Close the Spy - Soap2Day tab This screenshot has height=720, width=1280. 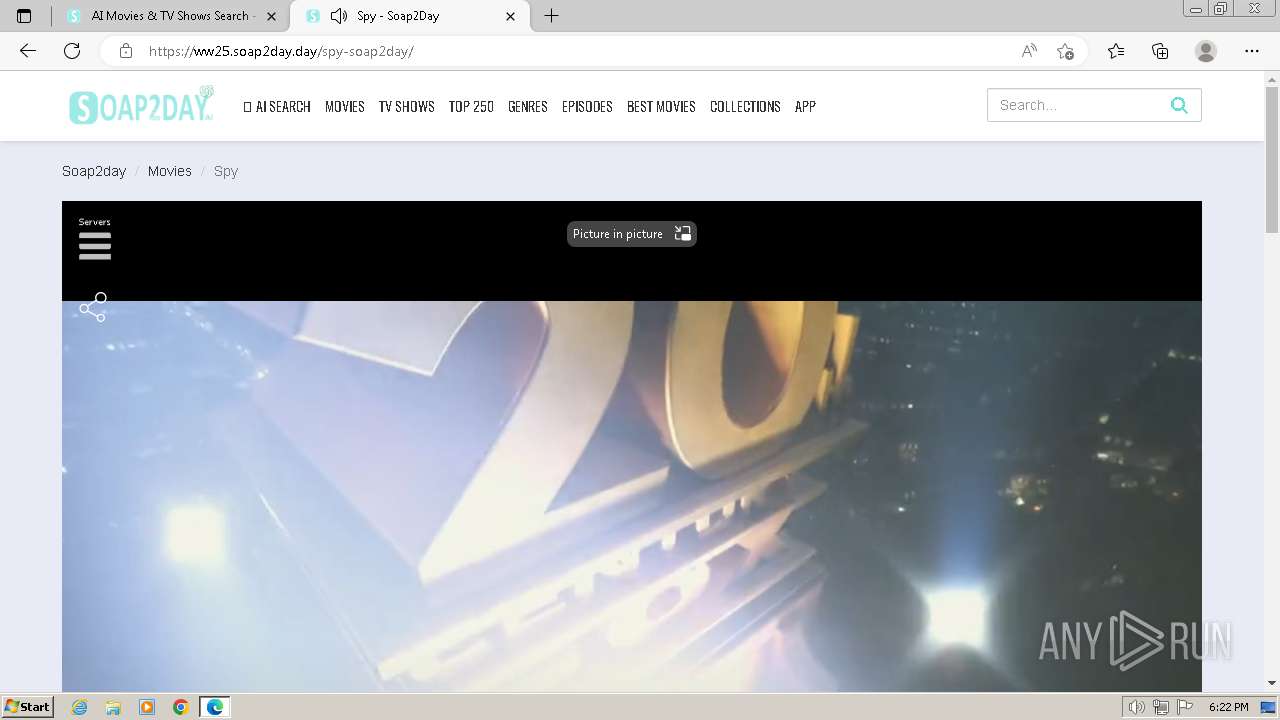[511, 16]
